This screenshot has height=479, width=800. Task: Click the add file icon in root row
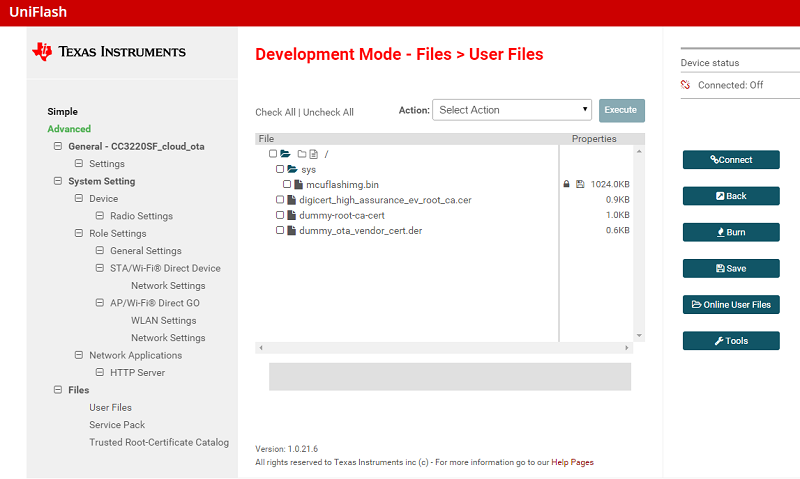click(x=313, y=154)
